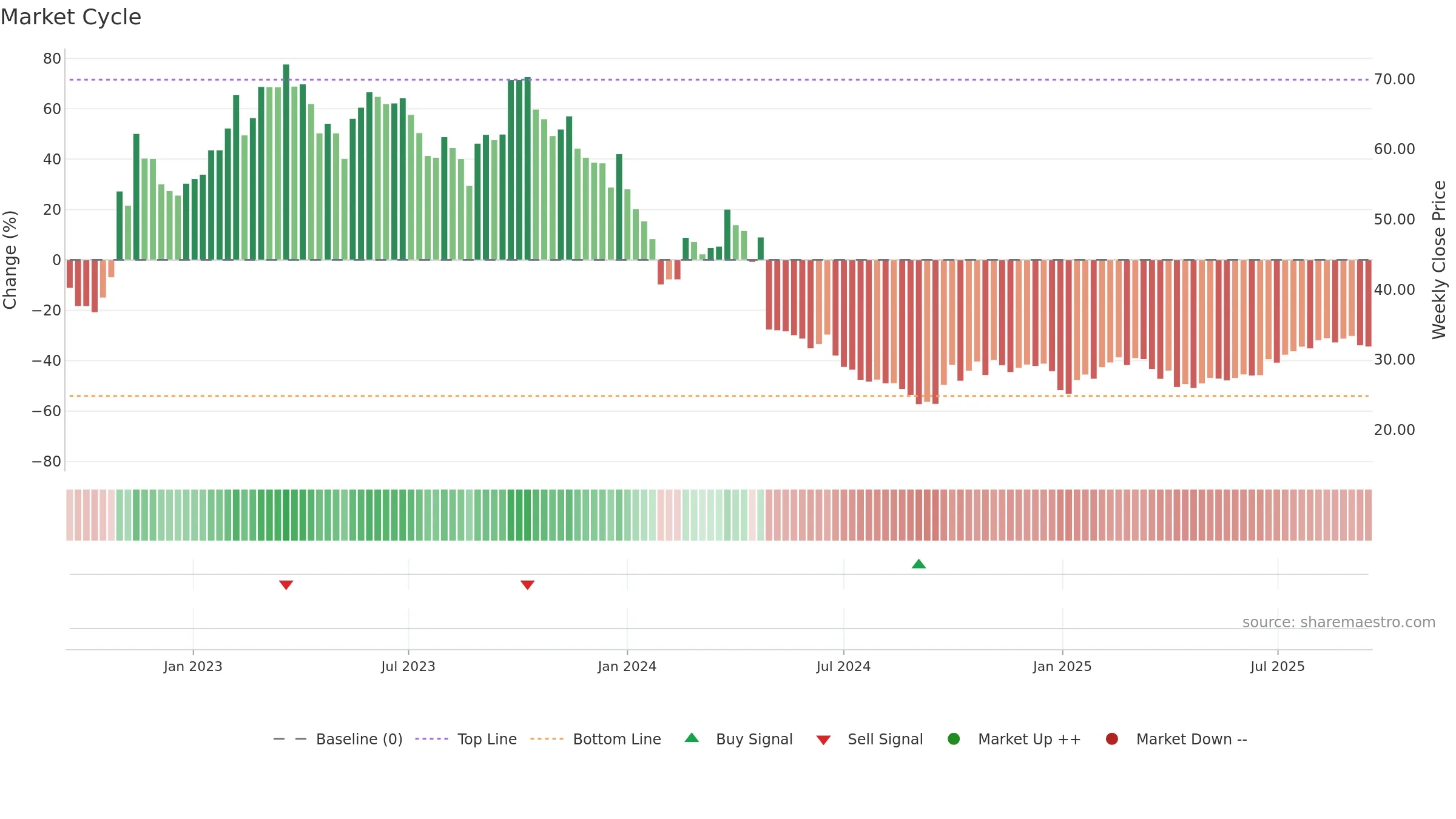Image resolution: width=1456 pixels, height=819 pixels.
Task: Click the last red bar at chart's right edge
Action: coord(1369,303)
